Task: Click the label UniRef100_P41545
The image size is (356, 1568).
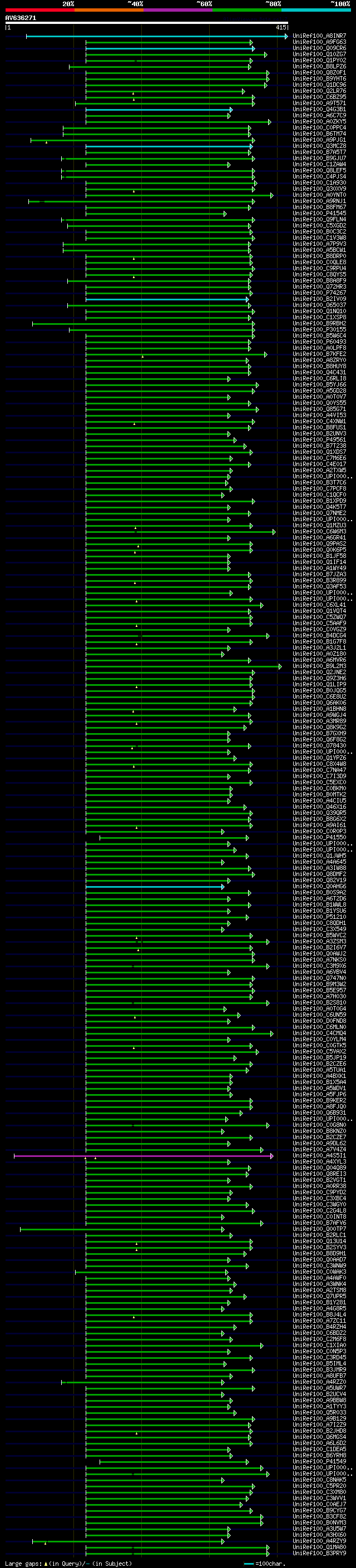Action: tap(319, 213)
